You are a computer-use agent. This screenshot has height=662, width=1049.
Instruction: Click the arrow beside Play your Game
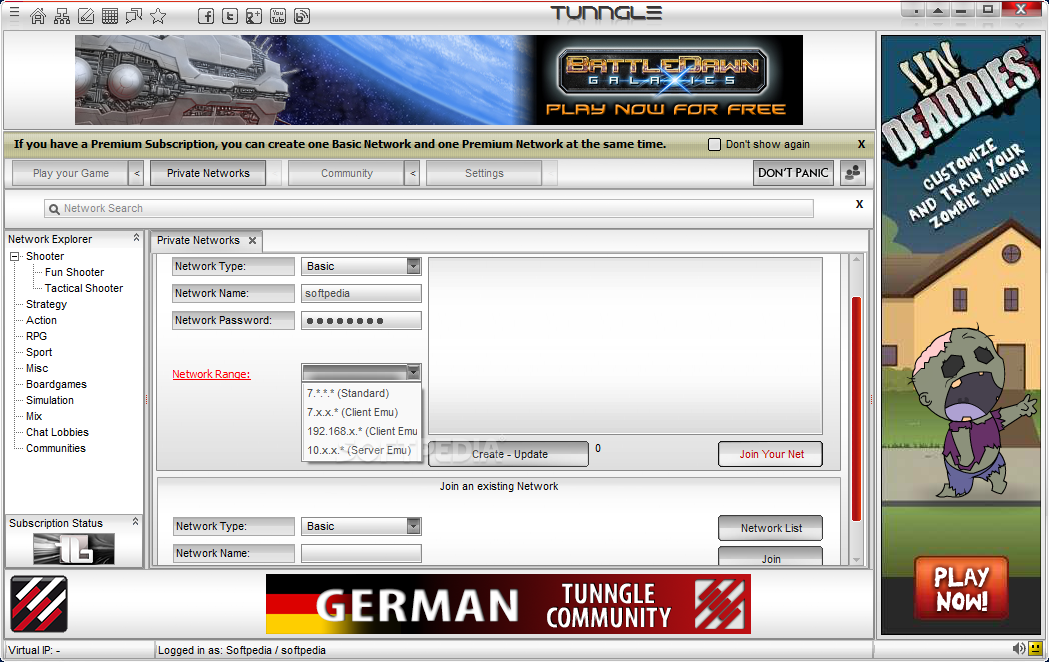tap(136, 173)
